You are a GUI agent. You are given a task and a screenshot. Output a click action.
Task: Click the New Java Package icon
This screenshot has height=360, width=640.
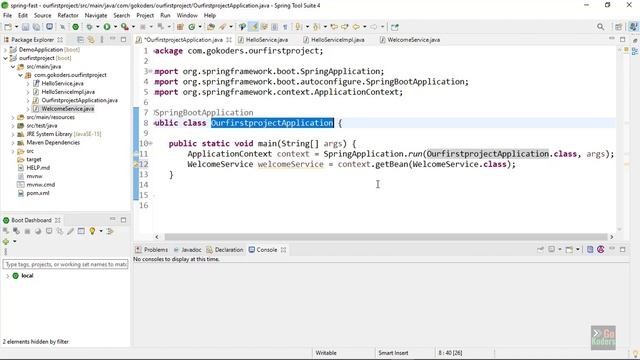coord(180,27)
